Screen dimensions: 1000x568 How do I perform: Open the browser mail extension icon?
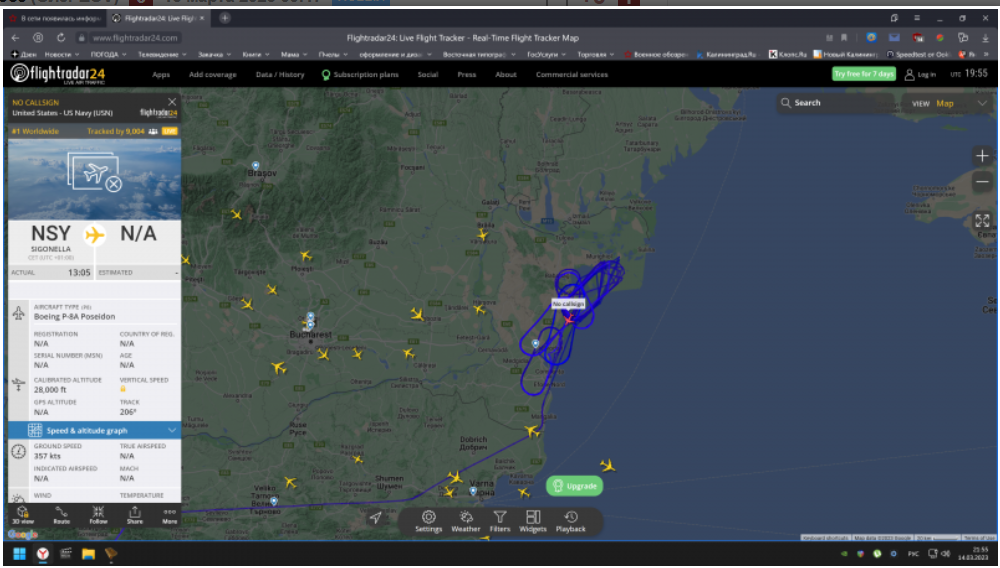(894, 38)
